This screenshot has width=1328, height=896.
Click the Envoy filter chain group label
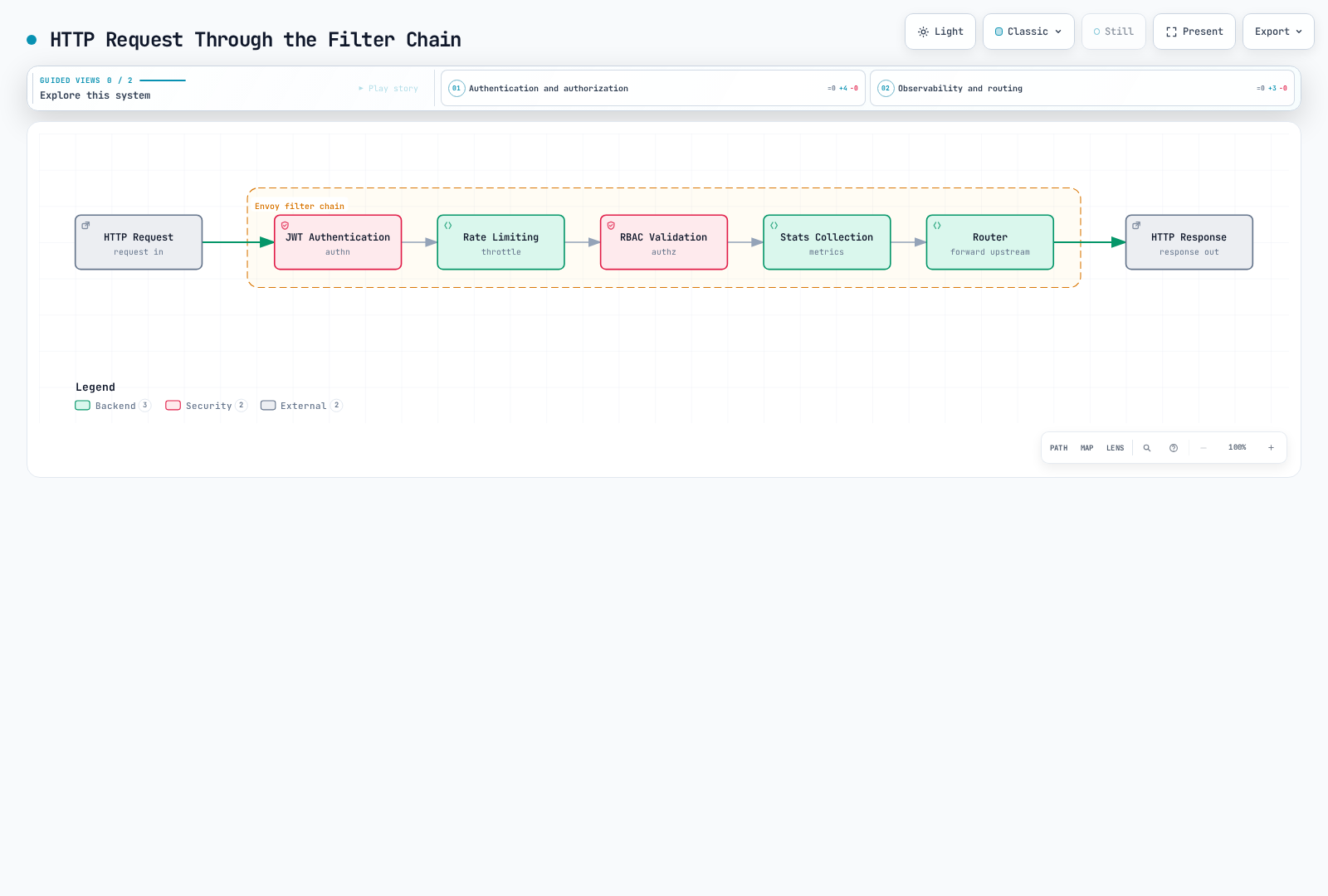pyautogui.click(x=300, y=207)
